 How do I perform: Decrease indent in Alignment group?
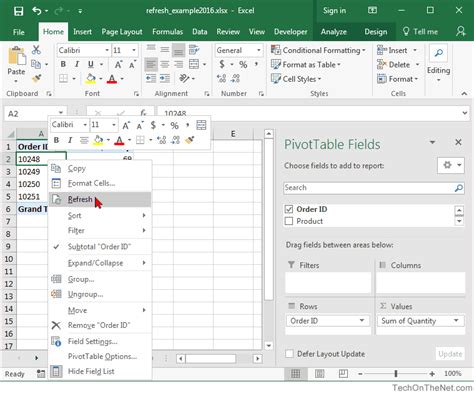click(x=151, y=79)
